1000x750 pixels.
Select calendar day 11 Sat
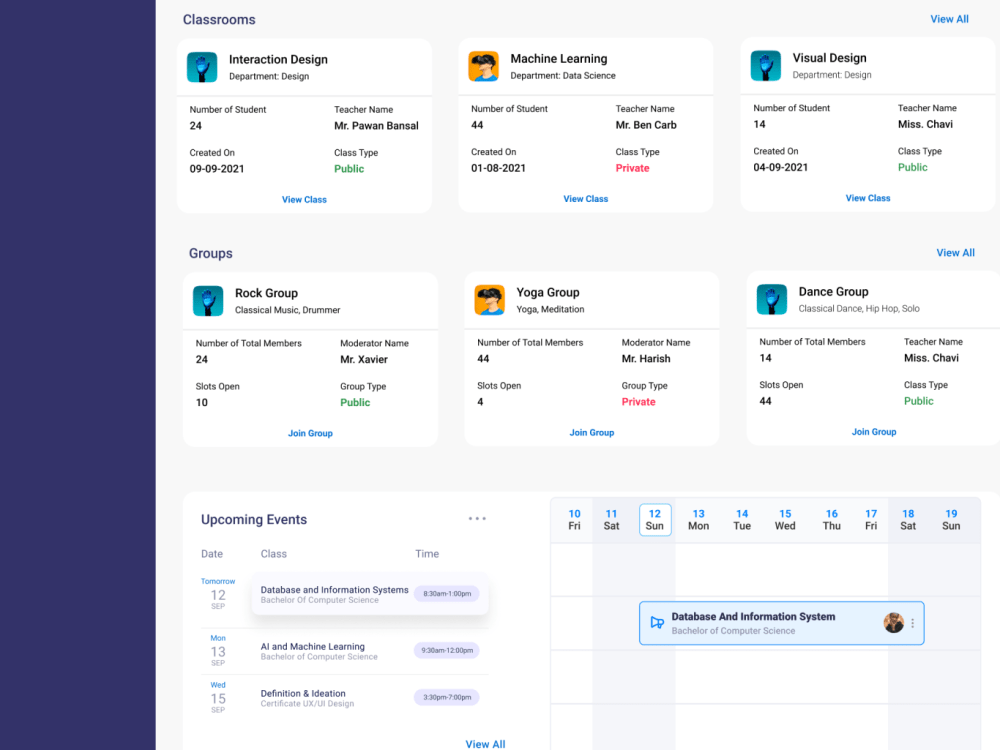pyautogui.click(x=611, y=520)
